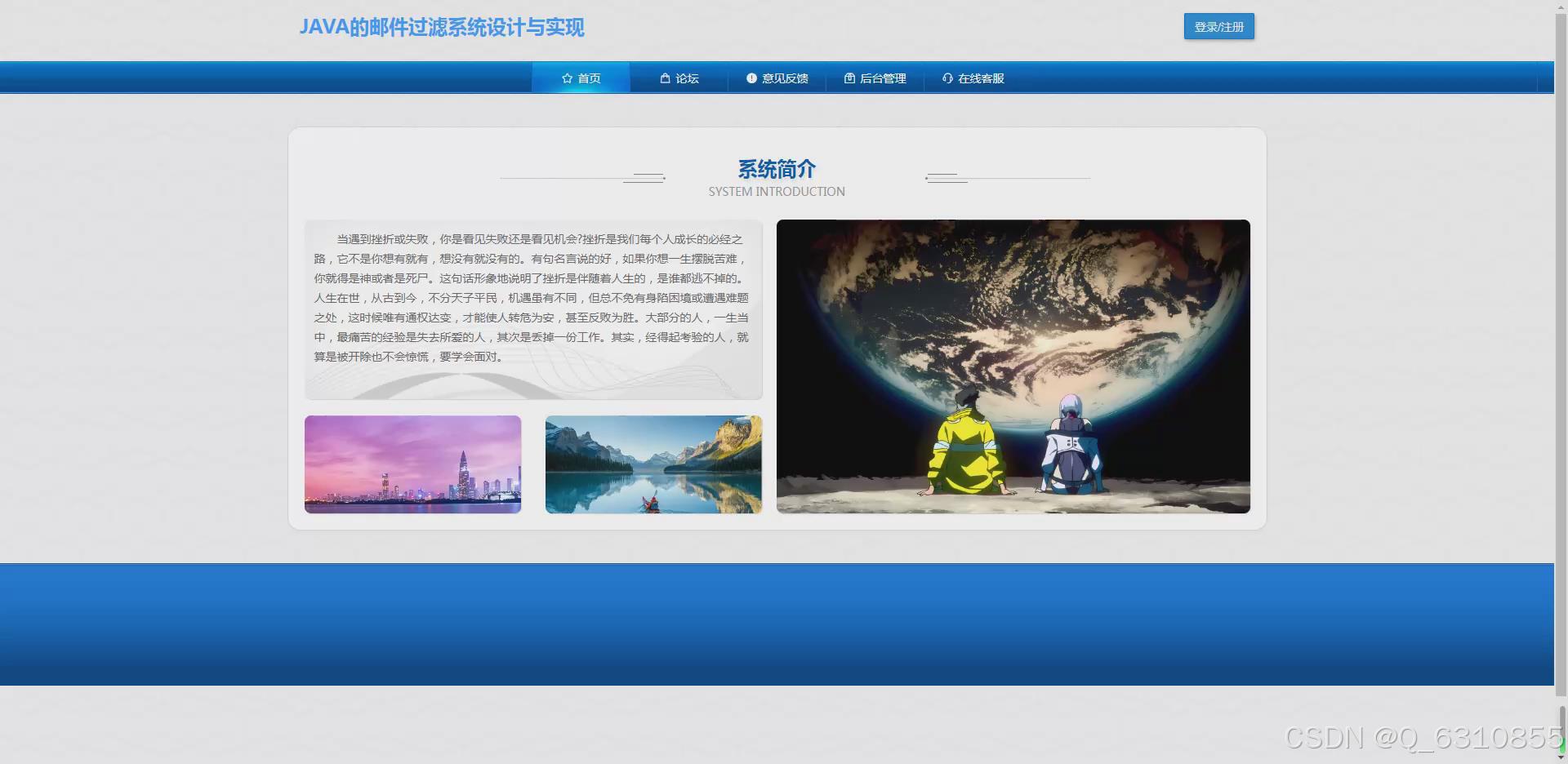1568x764 pixels.
Task: Open 在线客服 from the navigation bar
Action: 973,78
